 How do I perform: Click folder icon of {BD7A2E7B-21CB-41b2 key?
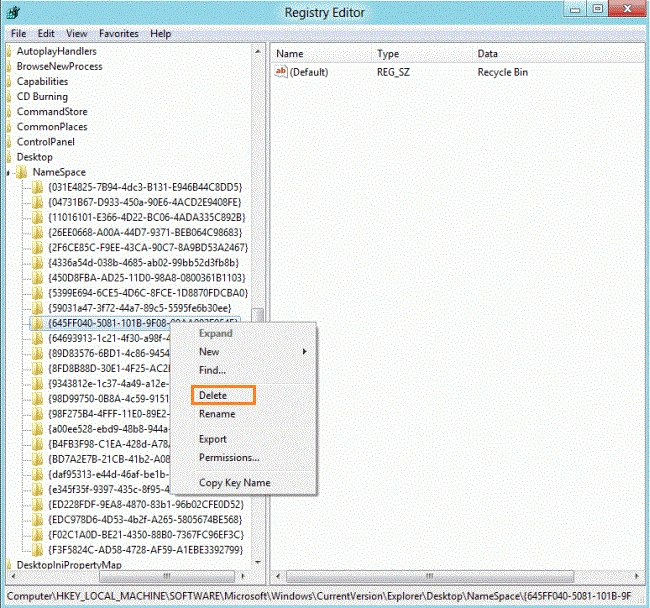click(x=37, y=460)
